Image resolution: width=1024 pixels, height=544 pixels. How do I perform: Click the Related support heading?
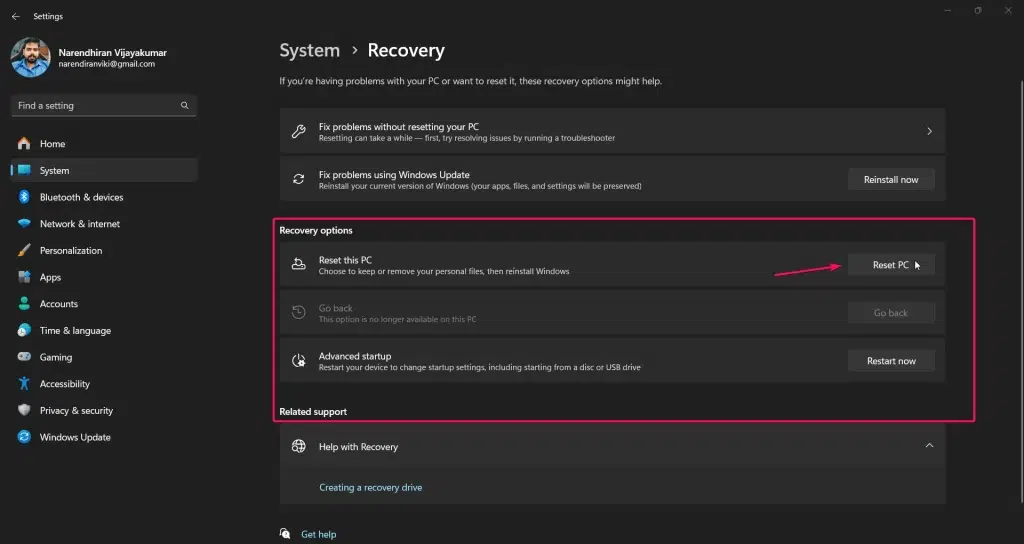[313, 411]
